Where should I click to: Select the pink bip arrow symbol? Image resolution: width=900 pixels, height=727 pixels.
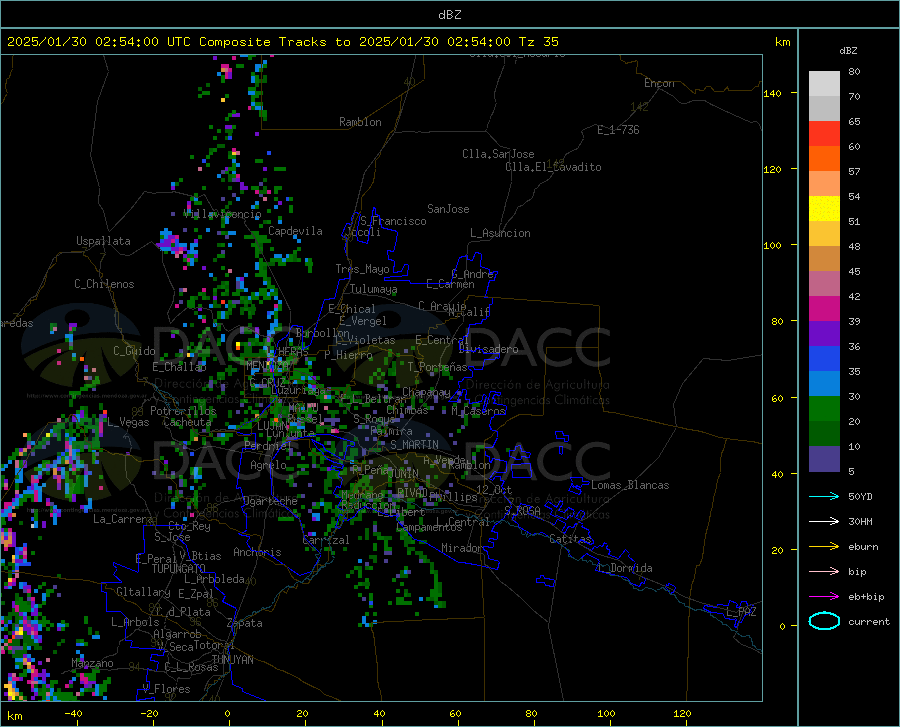pos(824,572)
